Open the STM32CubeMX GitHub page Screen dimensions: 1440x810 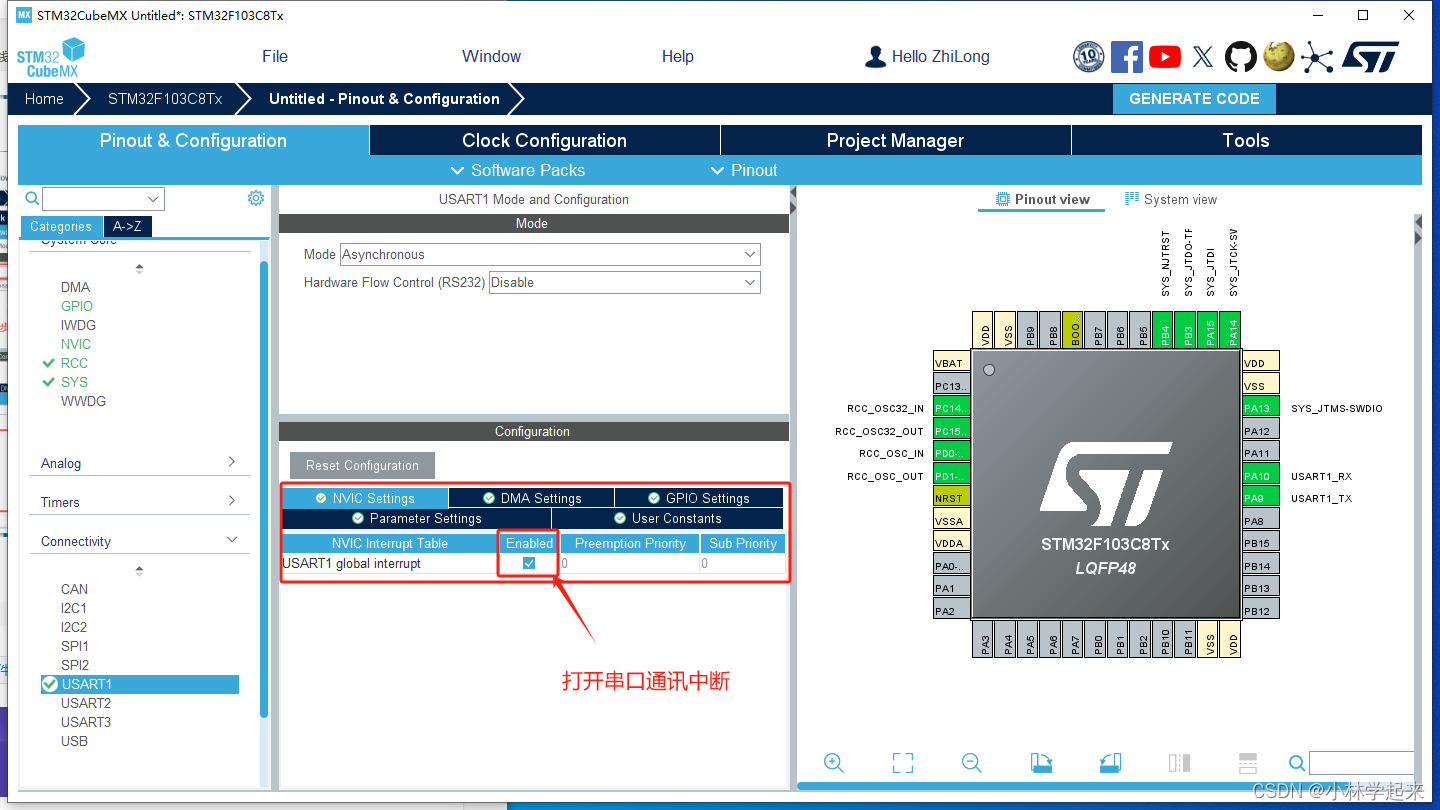tap(1240, 56)
